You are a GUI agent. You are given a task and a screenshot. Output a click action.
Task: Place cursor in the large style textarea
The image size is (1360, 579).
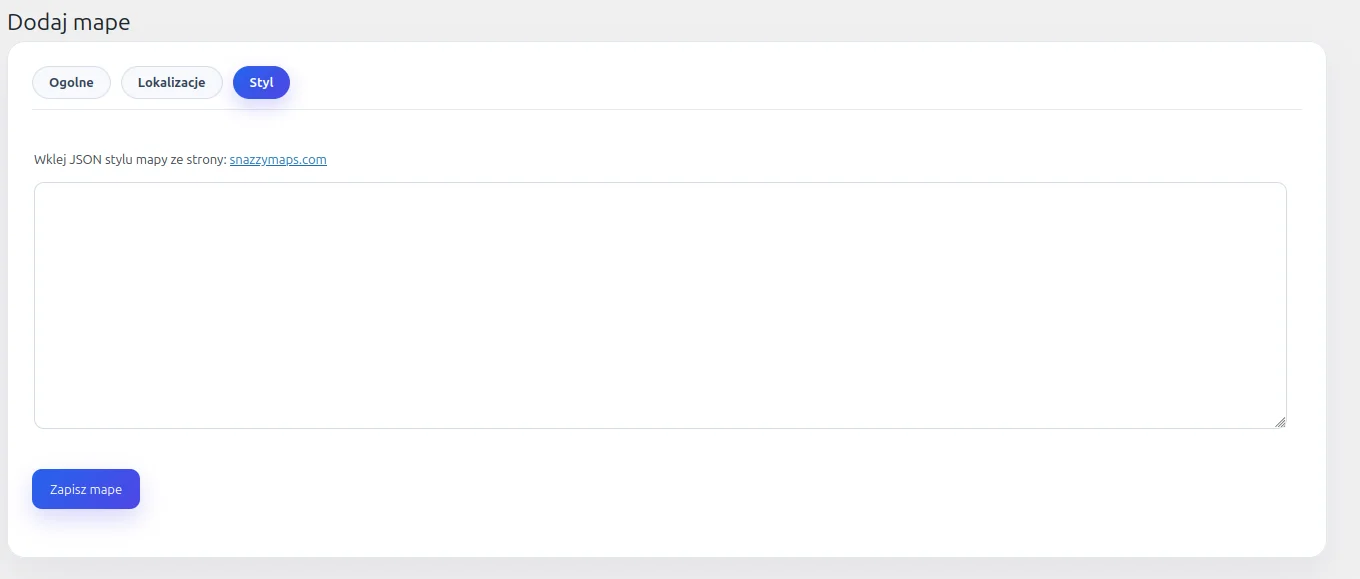pyautogui.click(x=660, y=305)
